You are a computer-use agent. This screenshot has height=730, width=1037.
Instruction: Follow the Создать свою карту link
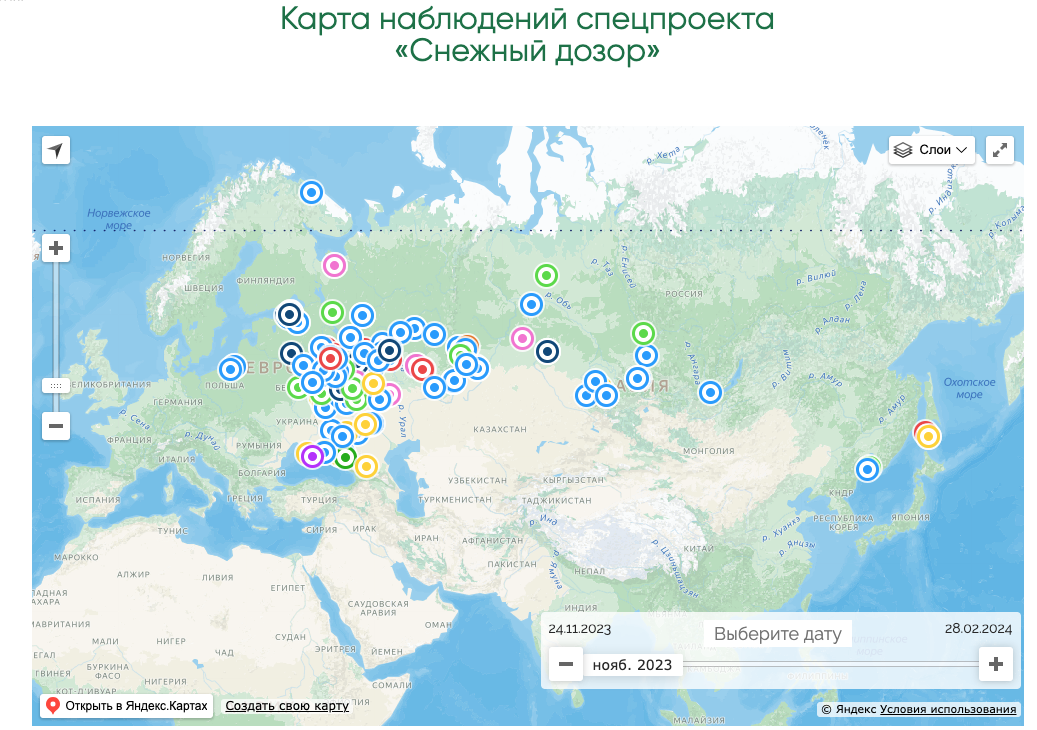click(287, 706)
